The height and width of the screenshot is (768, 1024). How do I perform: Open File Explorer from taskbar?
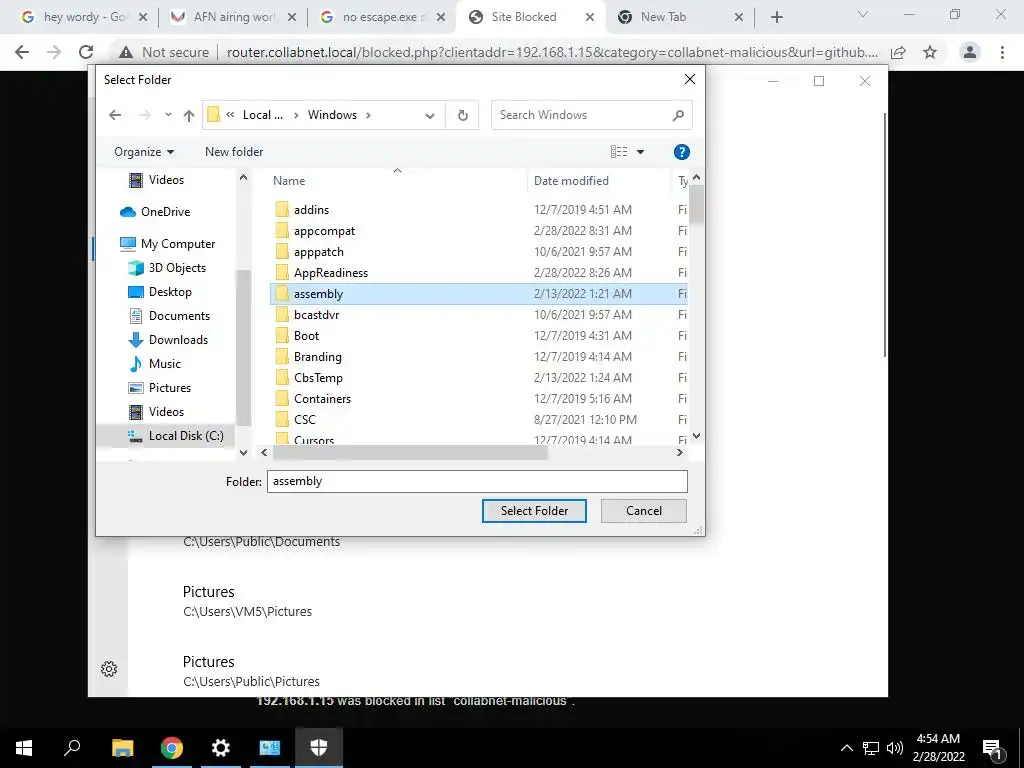coord(122,748)
